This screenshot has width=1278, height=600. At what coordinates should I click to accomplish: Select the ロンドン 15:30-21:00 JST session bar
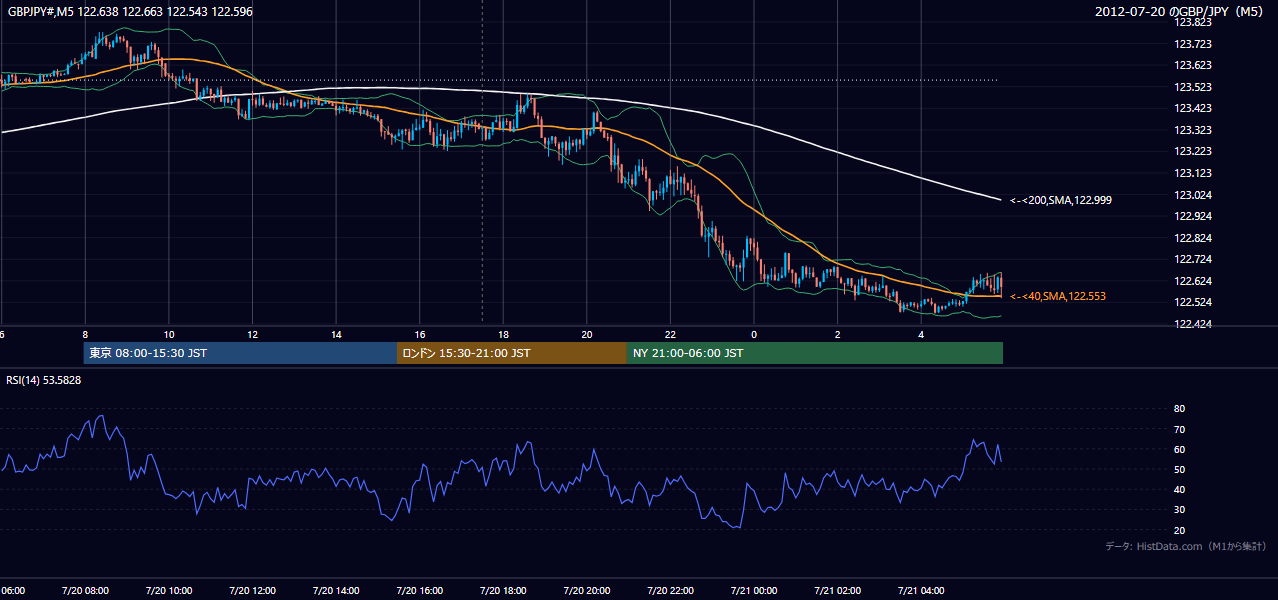(512, 353)
